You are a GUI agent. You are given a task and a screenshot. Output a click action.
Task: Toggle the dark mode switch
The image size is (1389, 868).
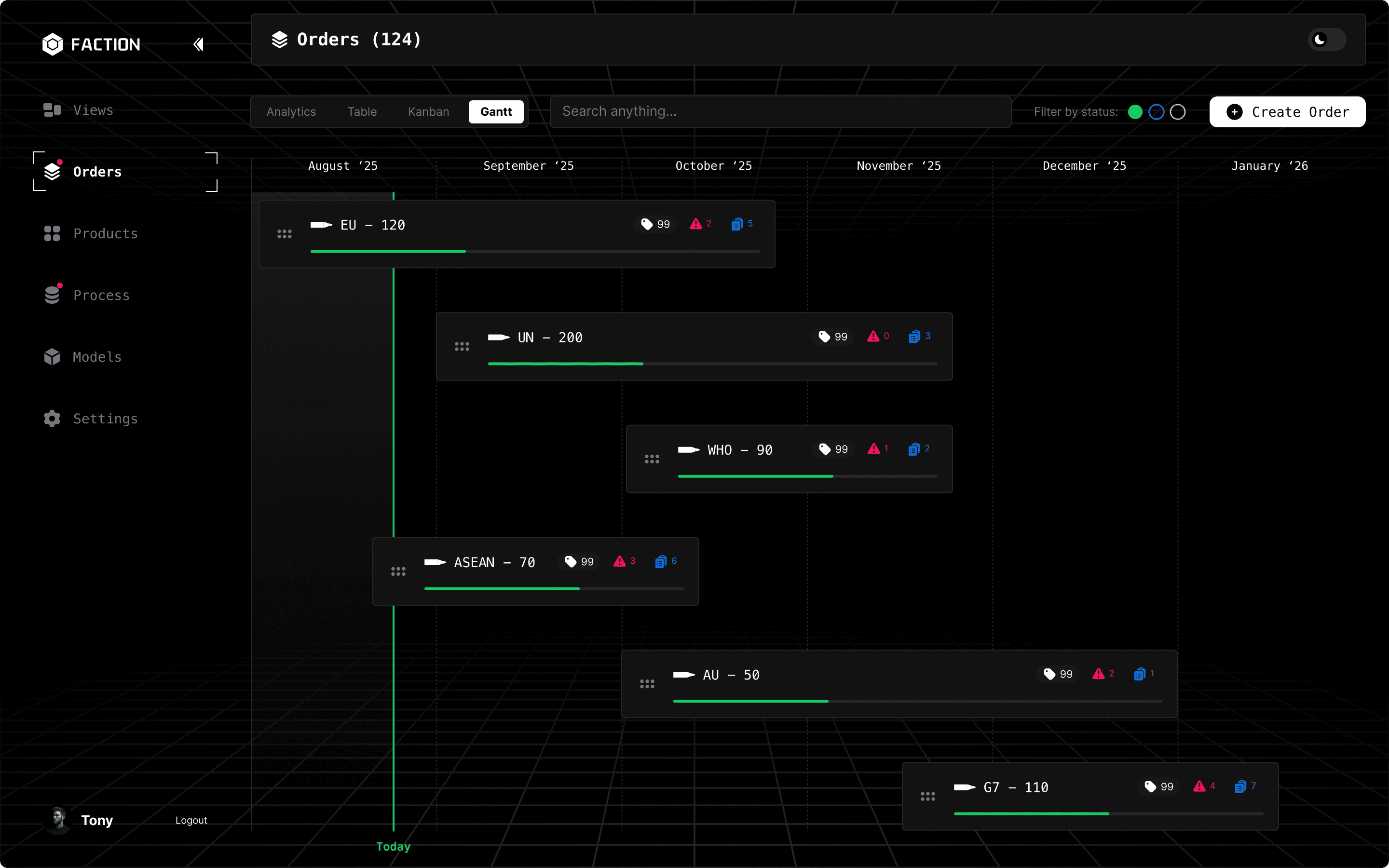(x=1326, y=40)
